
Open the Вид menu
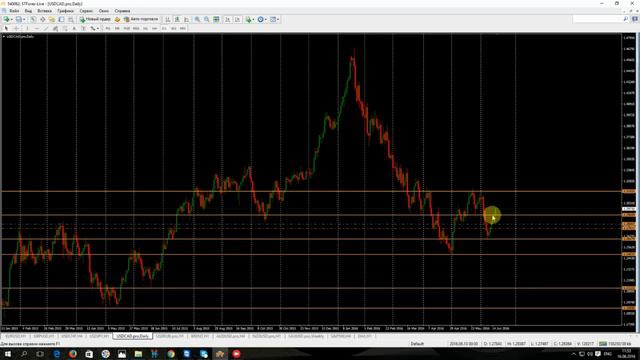[x=28, y=11]
